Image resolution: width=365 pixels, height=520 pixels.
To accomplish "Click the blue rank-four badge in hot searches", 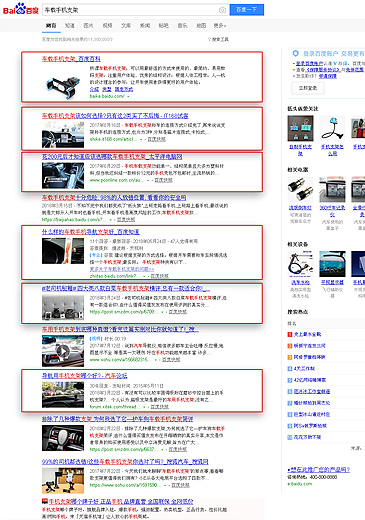I will [x=290, y=369].
